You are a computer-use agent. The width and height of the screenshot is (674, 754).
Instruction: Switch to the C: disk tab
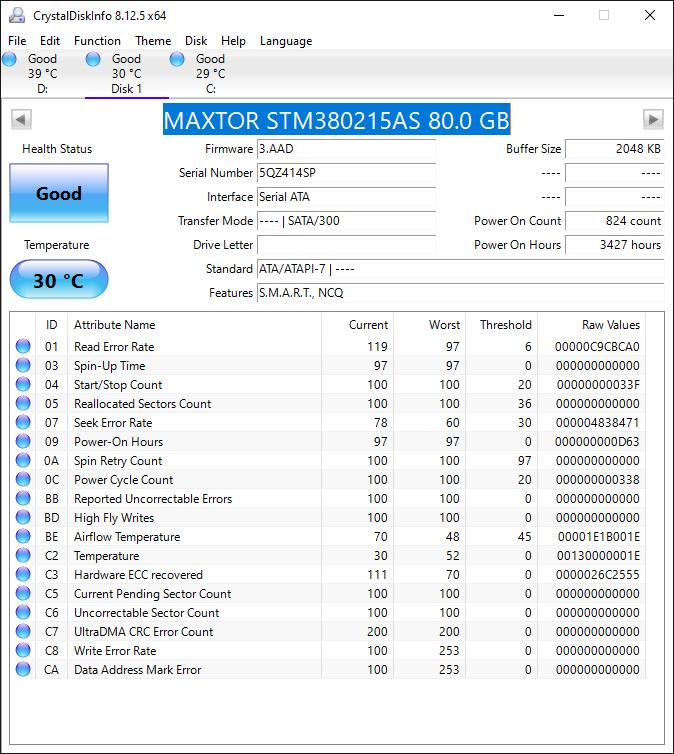(x=211, y=74)
